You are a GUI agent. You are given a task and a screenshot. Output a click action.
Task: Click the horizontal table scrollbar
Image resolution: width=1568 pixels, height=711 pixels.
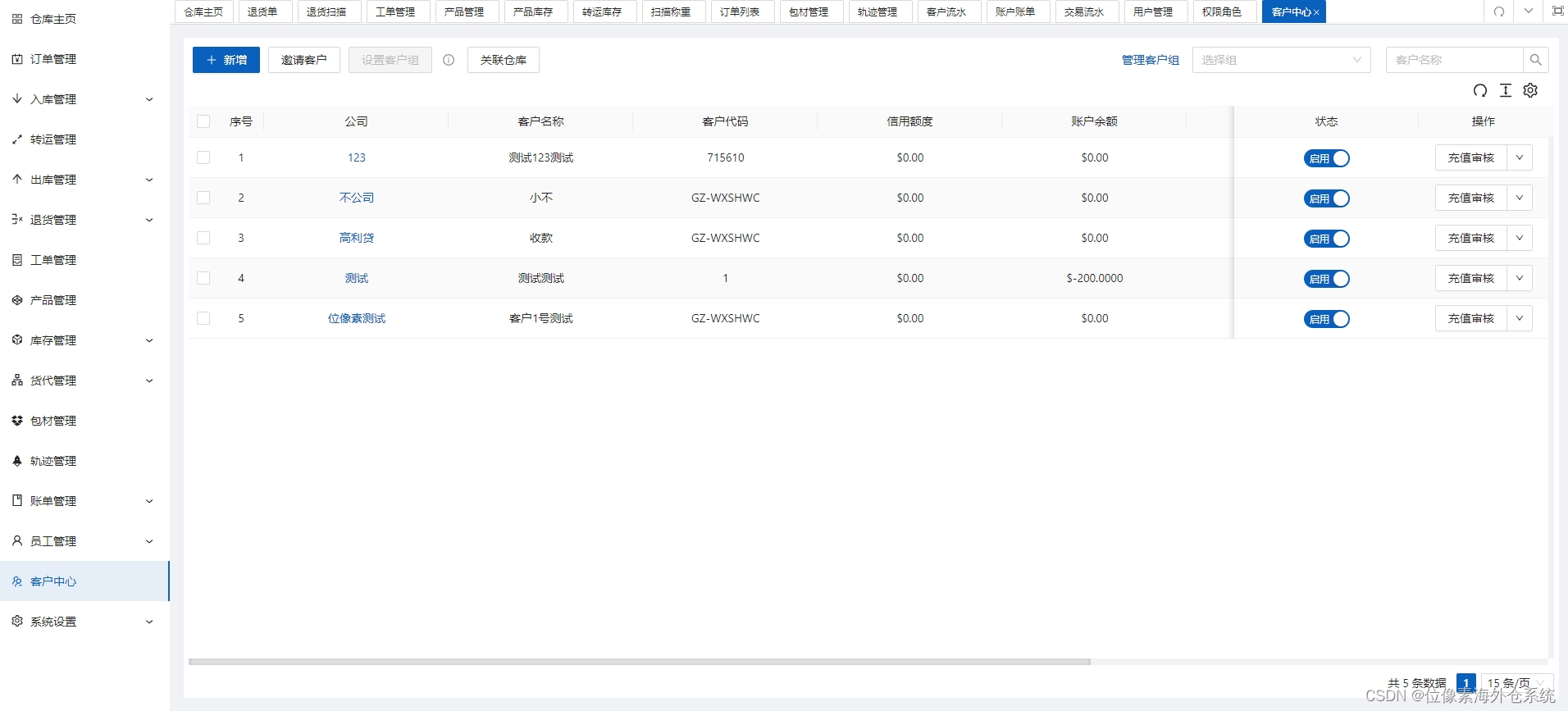pos(640,662)
